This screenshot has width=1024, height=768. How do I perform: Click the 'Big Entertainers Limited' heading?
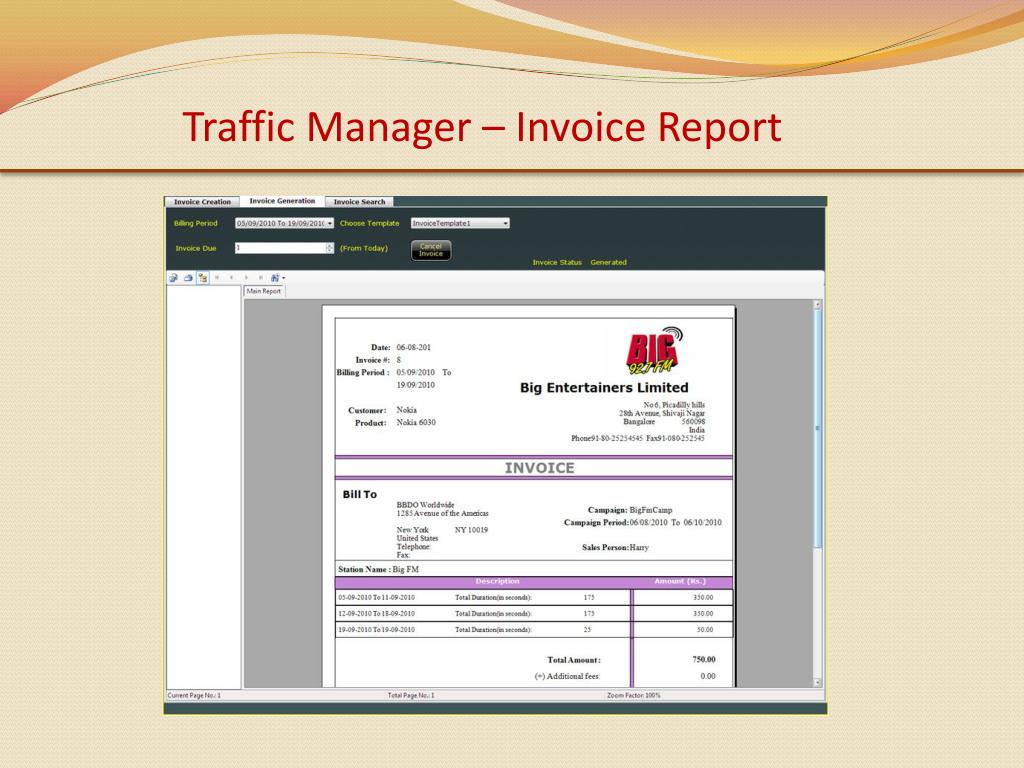(x=604, y=388)
